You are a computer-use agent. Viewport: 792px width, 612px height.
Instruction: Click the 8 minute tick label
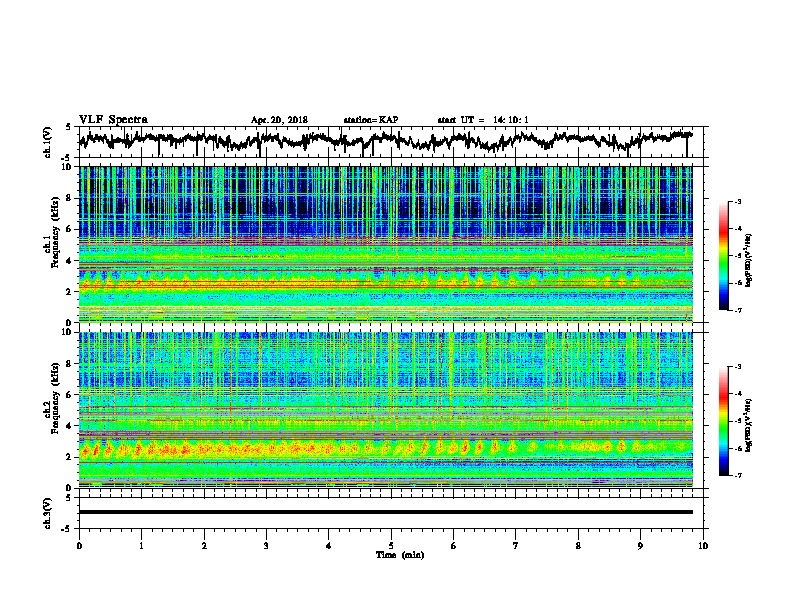point(578,545)
